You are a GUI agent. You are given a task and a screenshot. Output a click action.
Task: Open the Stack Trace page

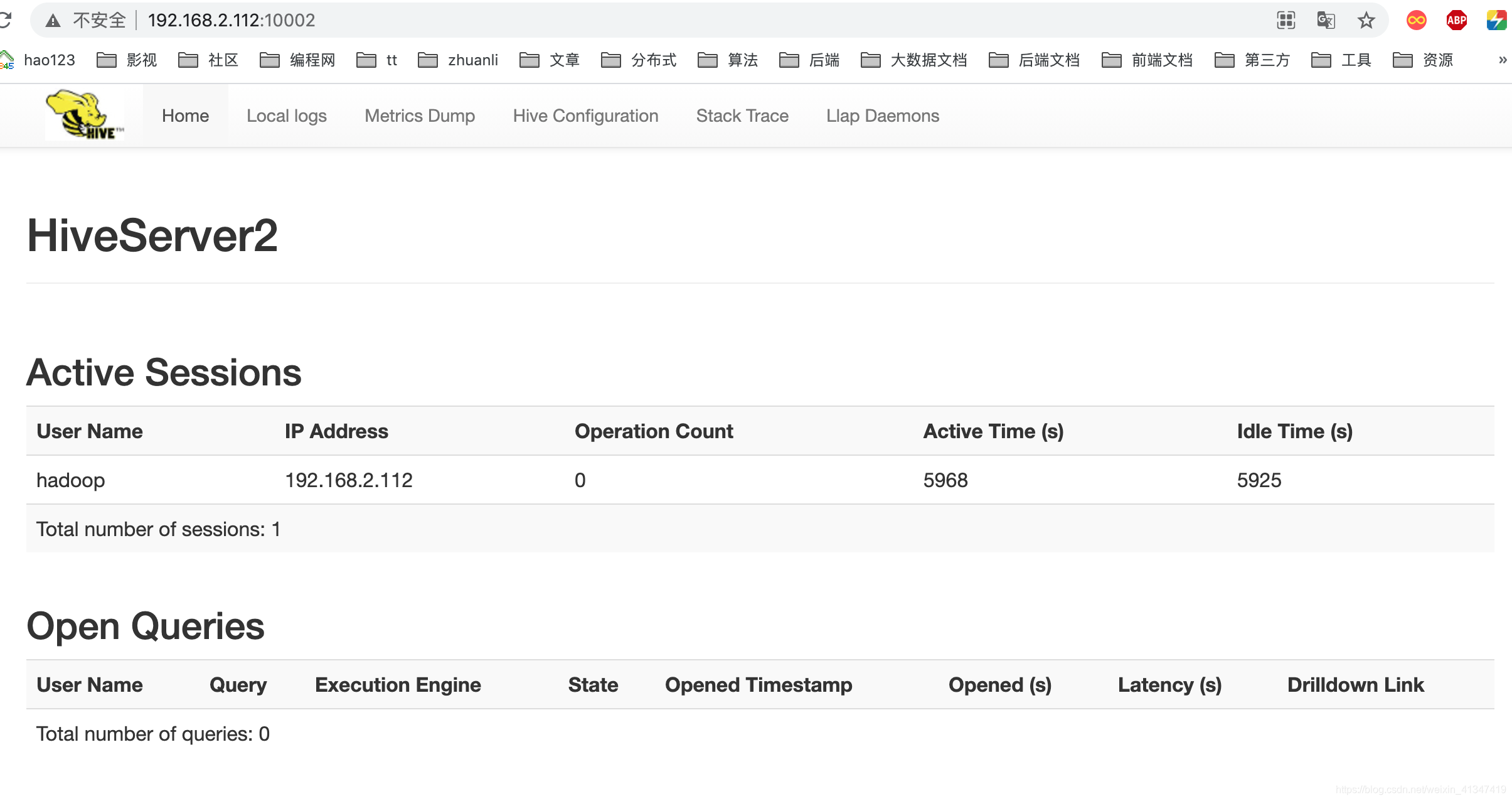click(x=742, y=115)
